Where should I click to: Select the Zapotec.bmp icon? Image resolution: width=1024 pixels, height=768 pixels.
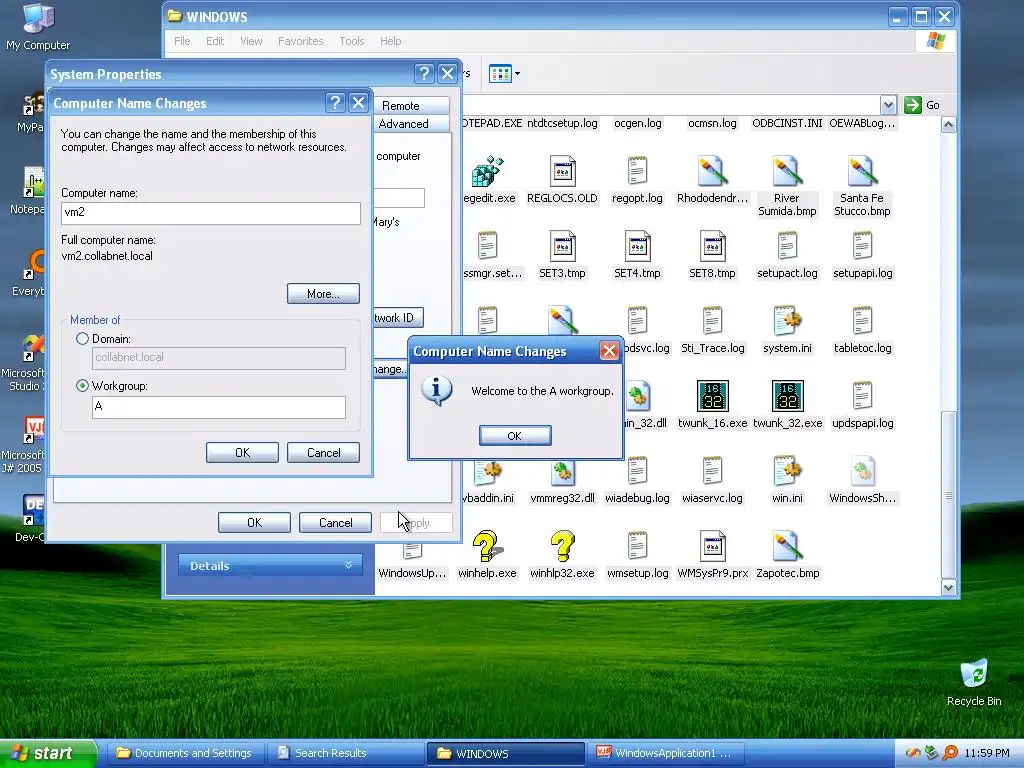point(787,546)
